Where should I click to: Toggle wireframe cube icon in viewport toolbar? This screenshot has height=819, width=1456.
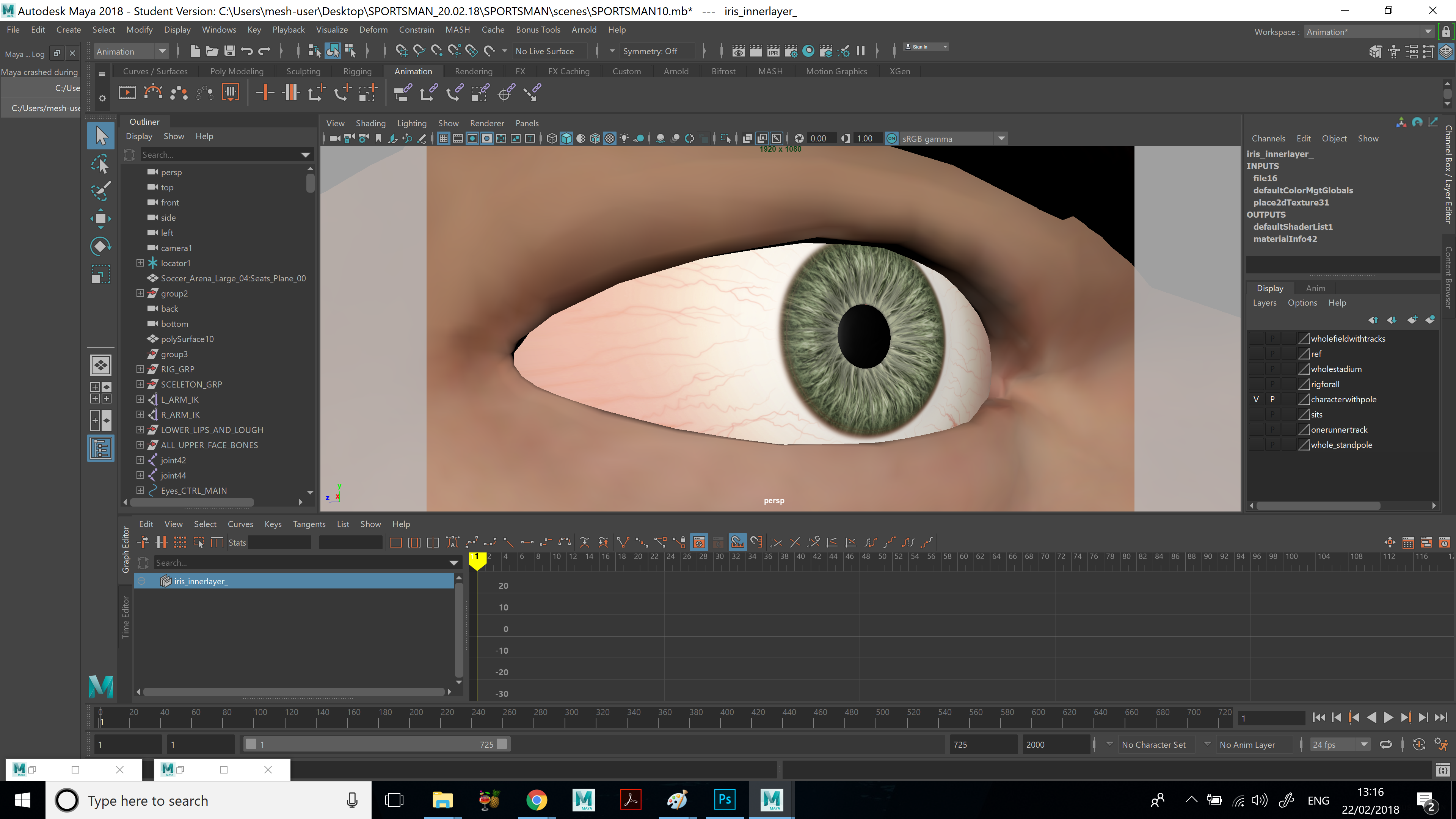[552, 138]
